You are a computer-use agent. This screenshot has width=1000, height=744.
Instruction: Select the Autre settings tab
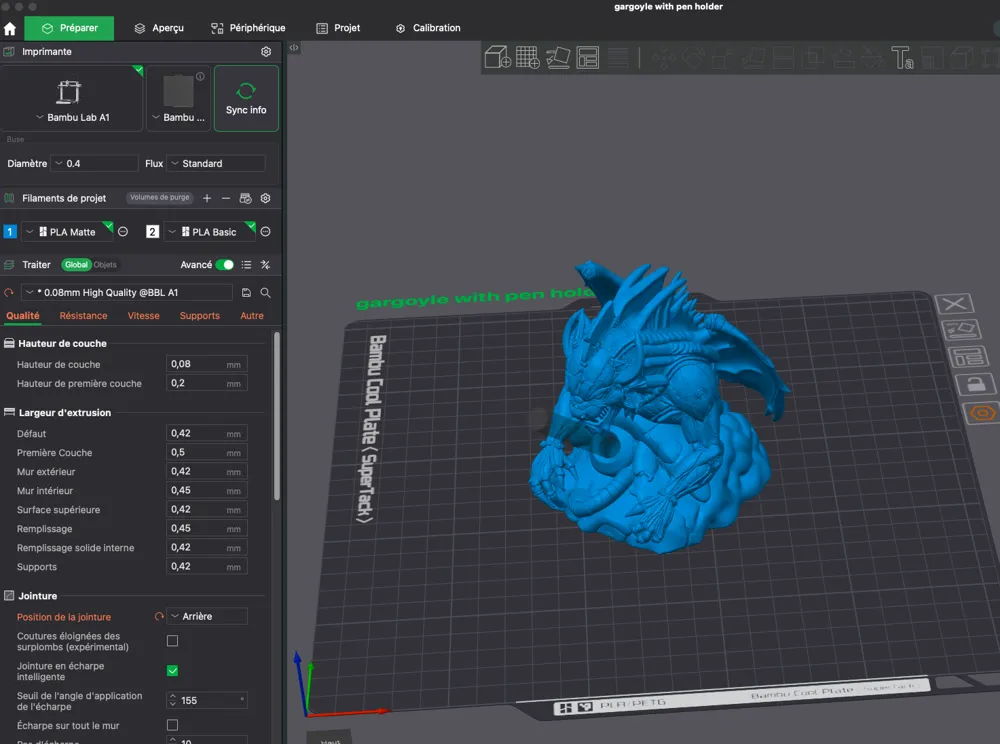[252, 316]
